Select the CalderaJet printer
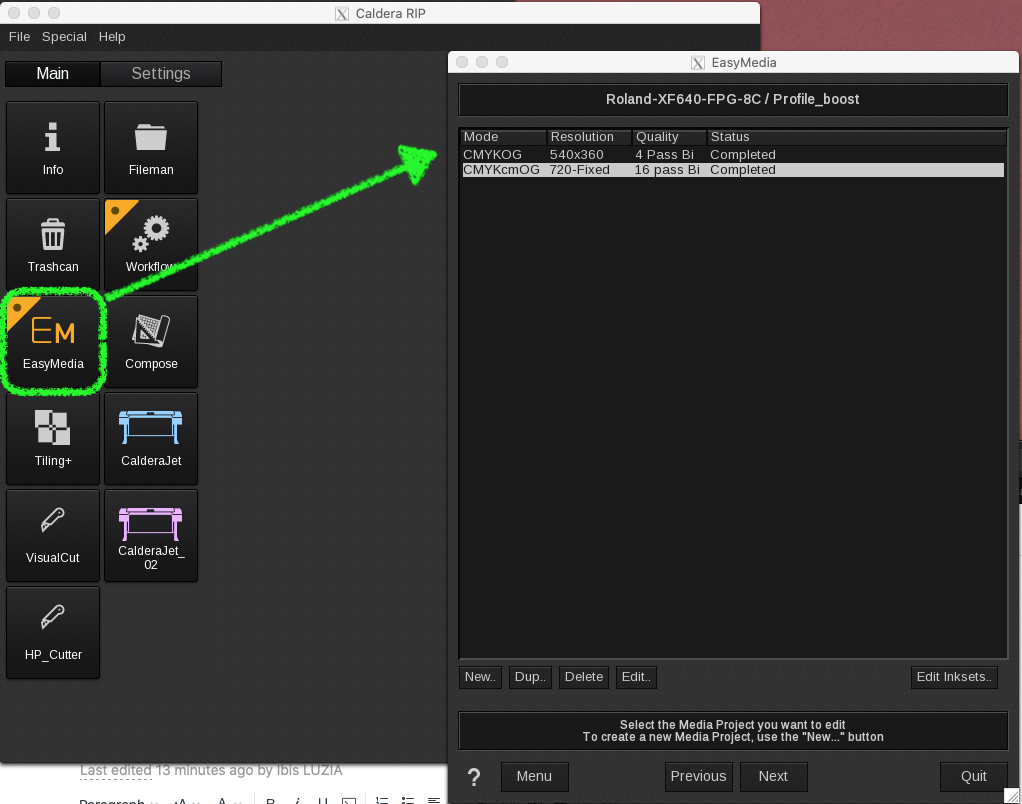 pyautogui.click(x=150, y=437)
